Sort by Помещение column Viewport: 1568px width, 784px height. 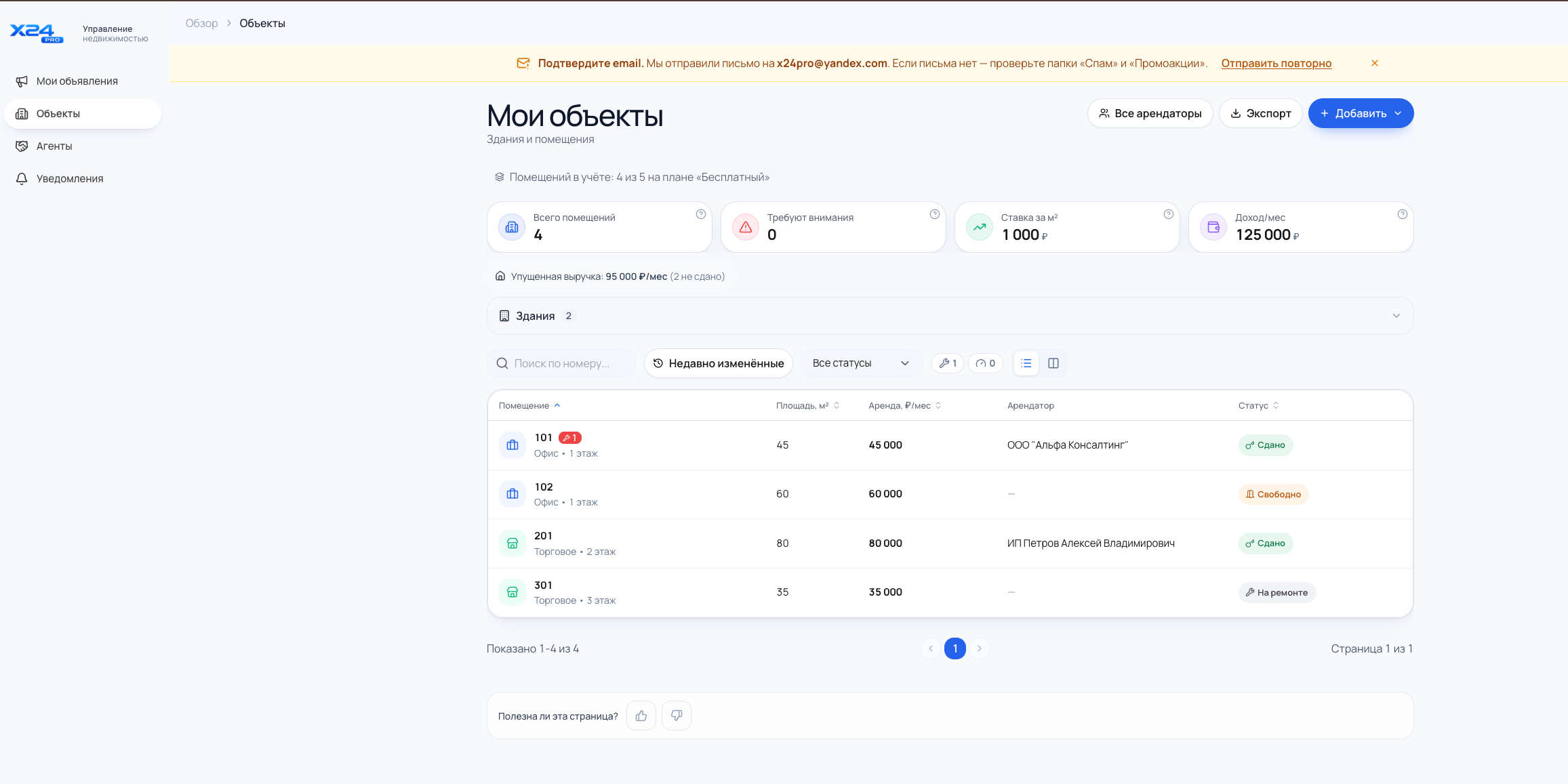(x=529, y=405)
